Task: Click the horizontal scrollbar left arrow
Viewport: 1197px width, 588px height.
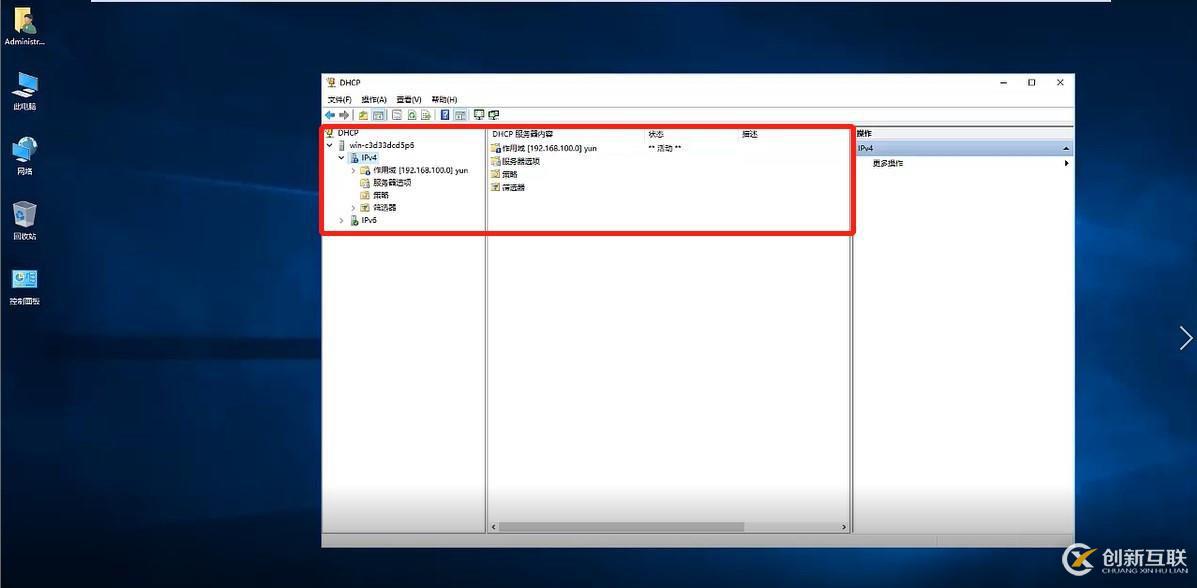Action: point(493,527)
